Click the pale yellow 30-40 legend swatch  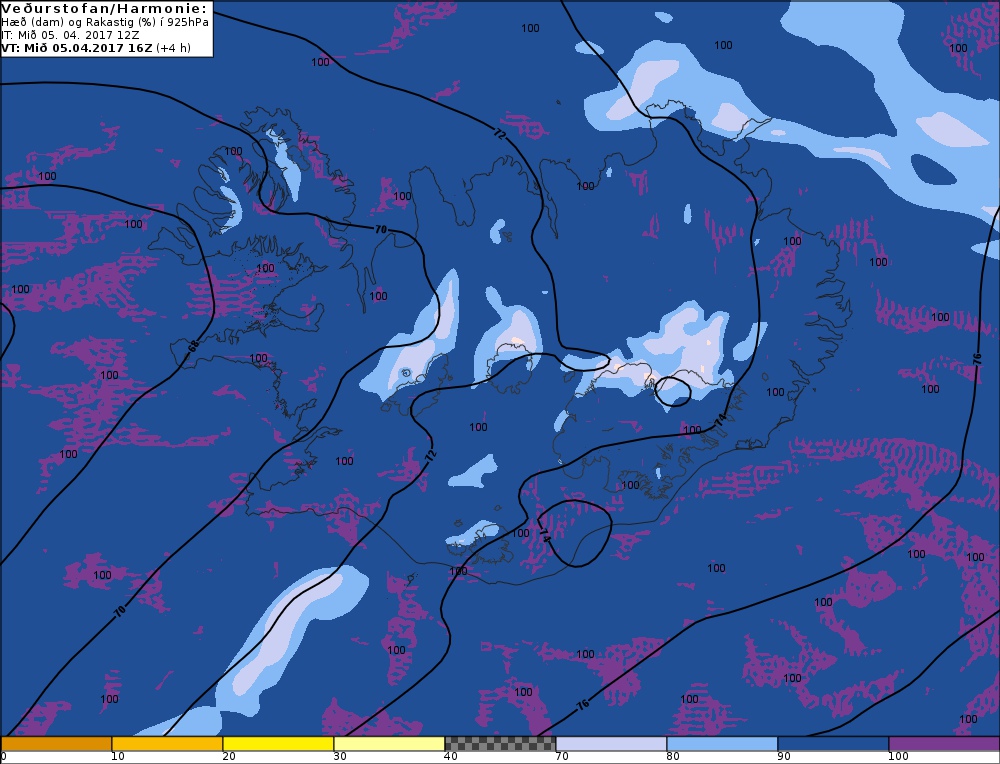(x=389, y=743)
